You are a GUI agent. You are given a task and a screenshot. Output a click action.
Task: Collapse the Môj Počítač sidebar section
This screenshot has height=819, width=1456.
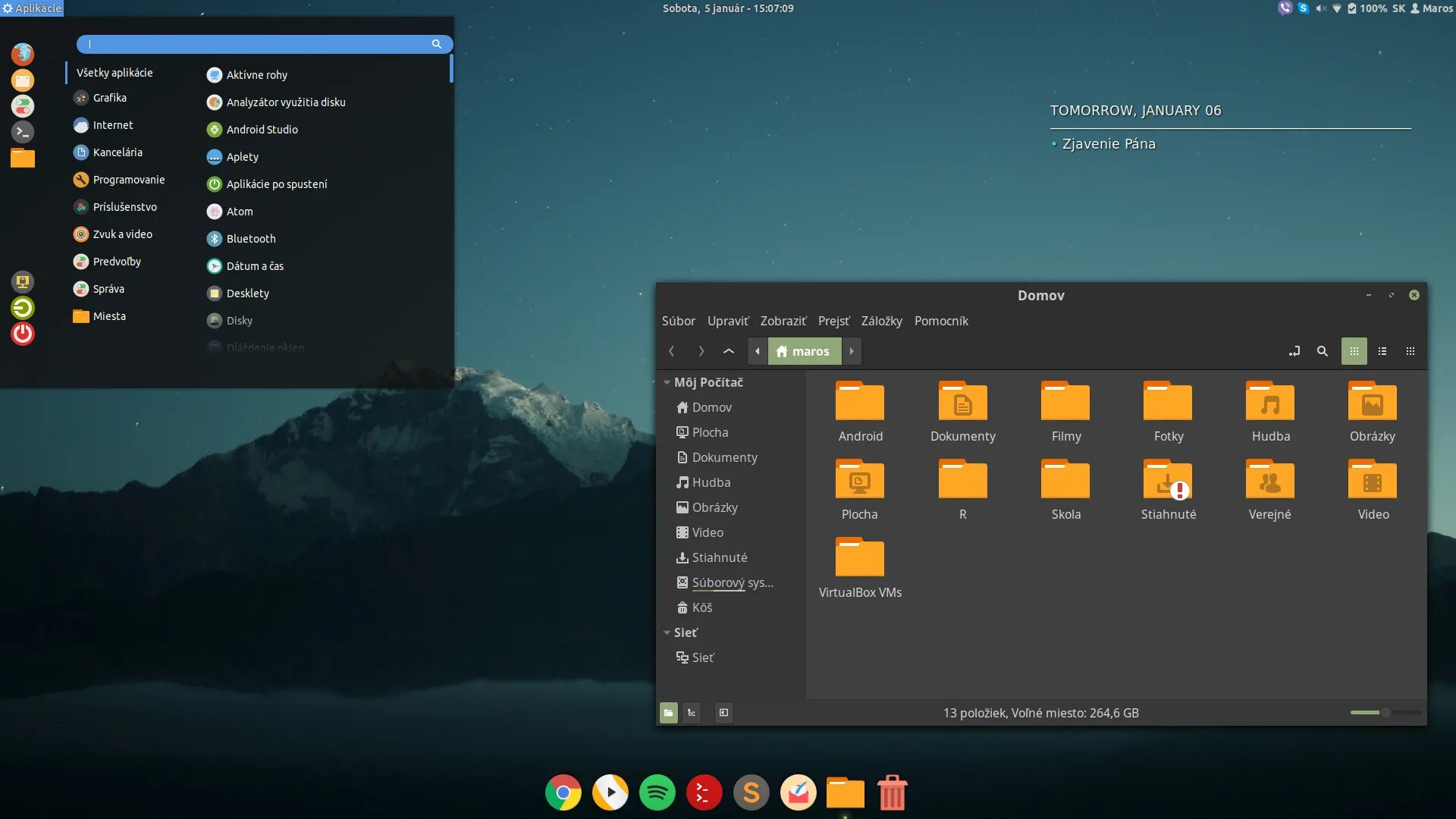pyautogui.click(x=667, y=383)
